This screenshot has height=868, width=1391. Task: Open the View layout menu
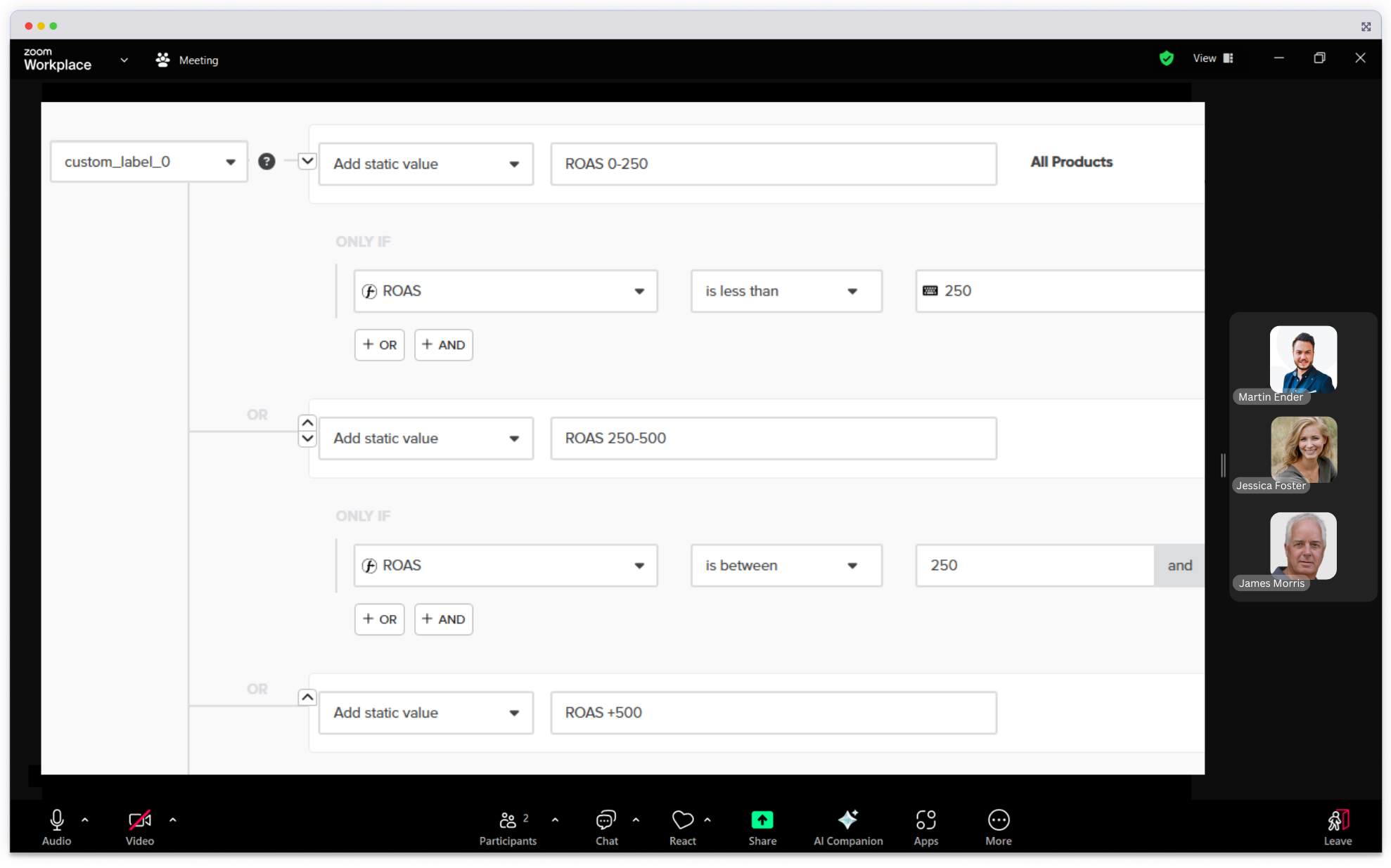pos(1212,58)
